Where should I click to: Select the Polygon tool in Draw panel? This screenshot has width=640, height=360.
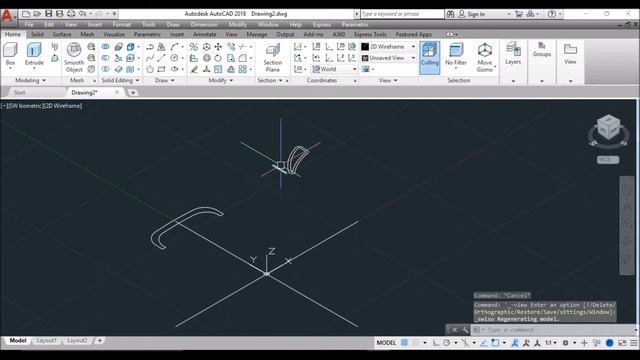point(150,69)
